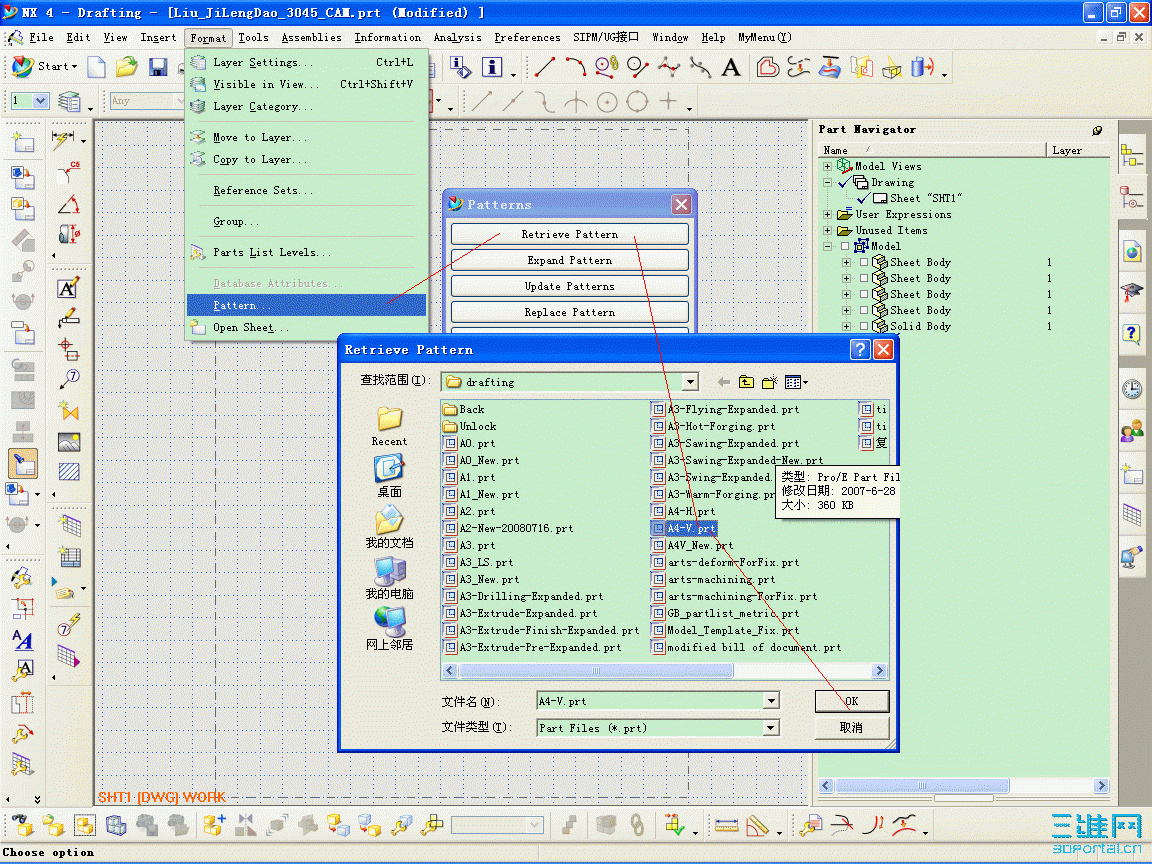Click the 文件名 filename input field
The width and height of the screenshot is (1152, 864).
coord(649,702)
